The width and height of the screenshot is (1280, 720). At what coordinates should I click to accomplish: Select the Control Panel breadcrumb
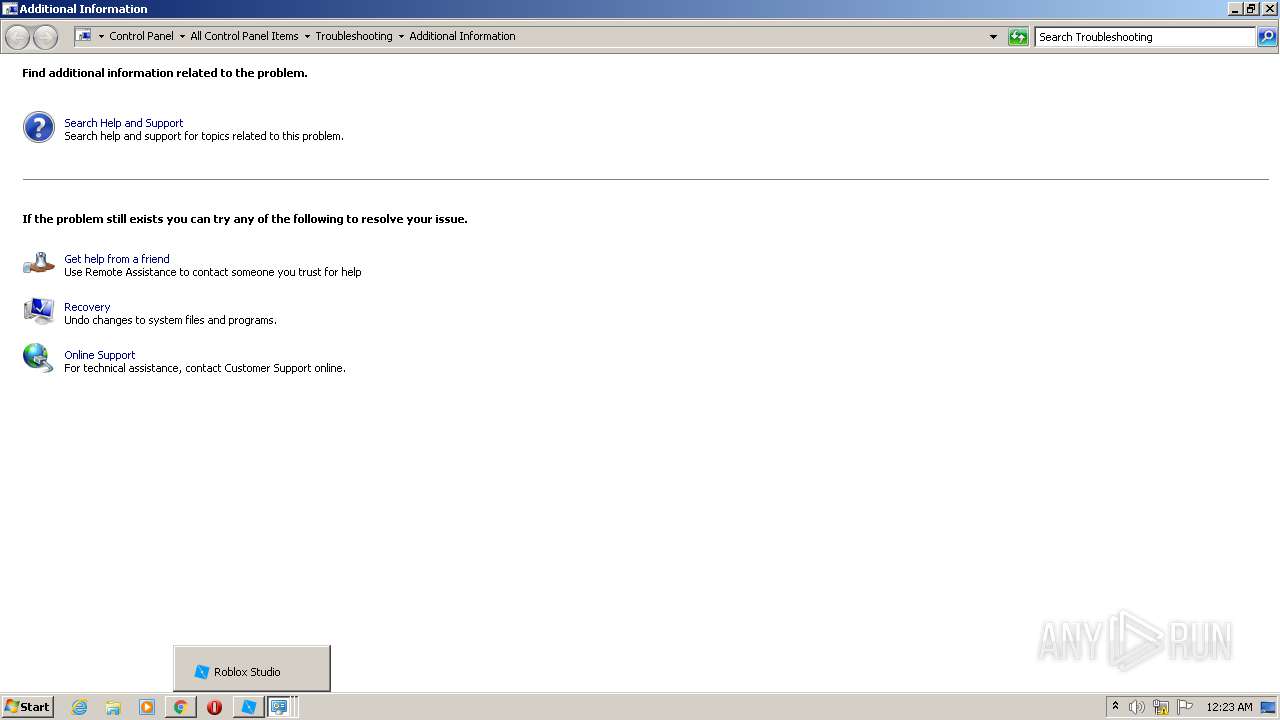[x=141, y=36]
